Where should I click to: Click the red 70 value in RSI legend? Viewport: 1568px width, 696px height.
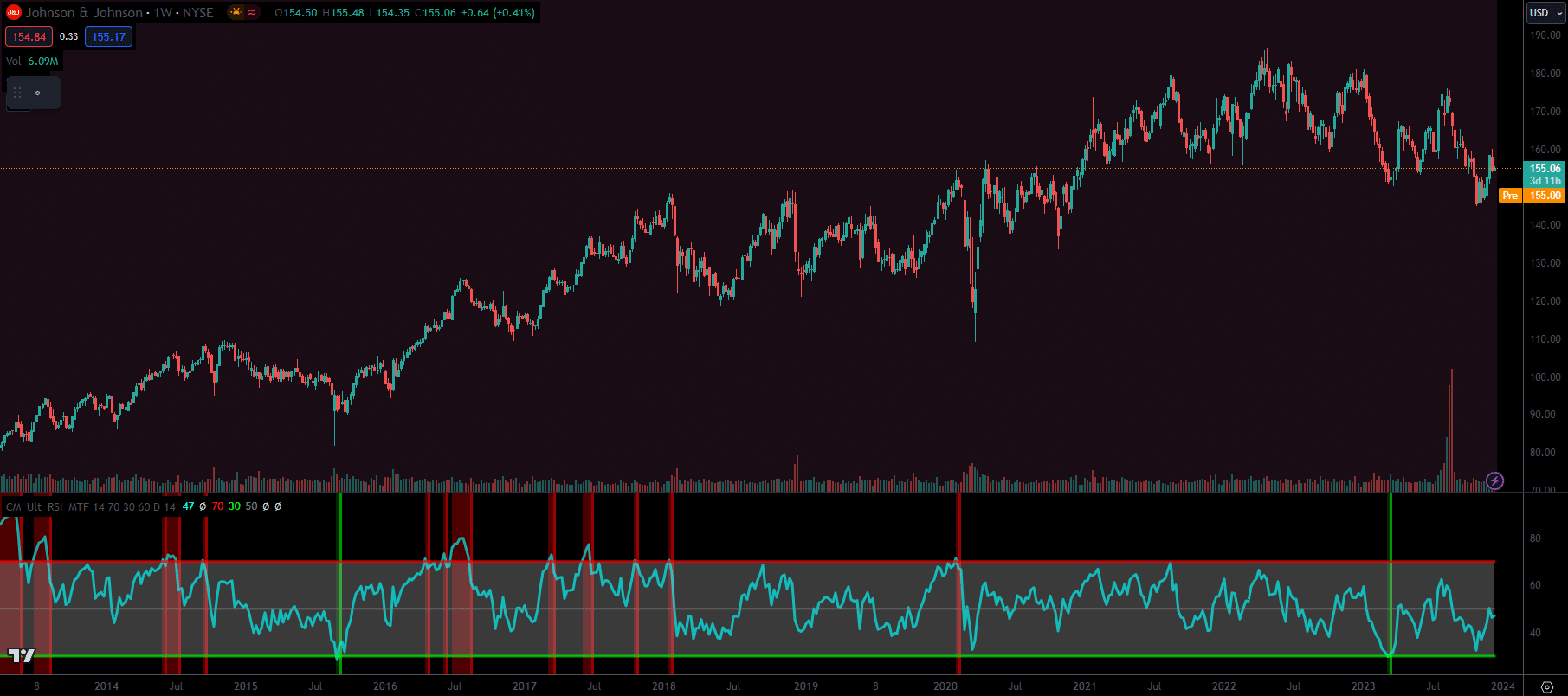click(x=217, y=506)
